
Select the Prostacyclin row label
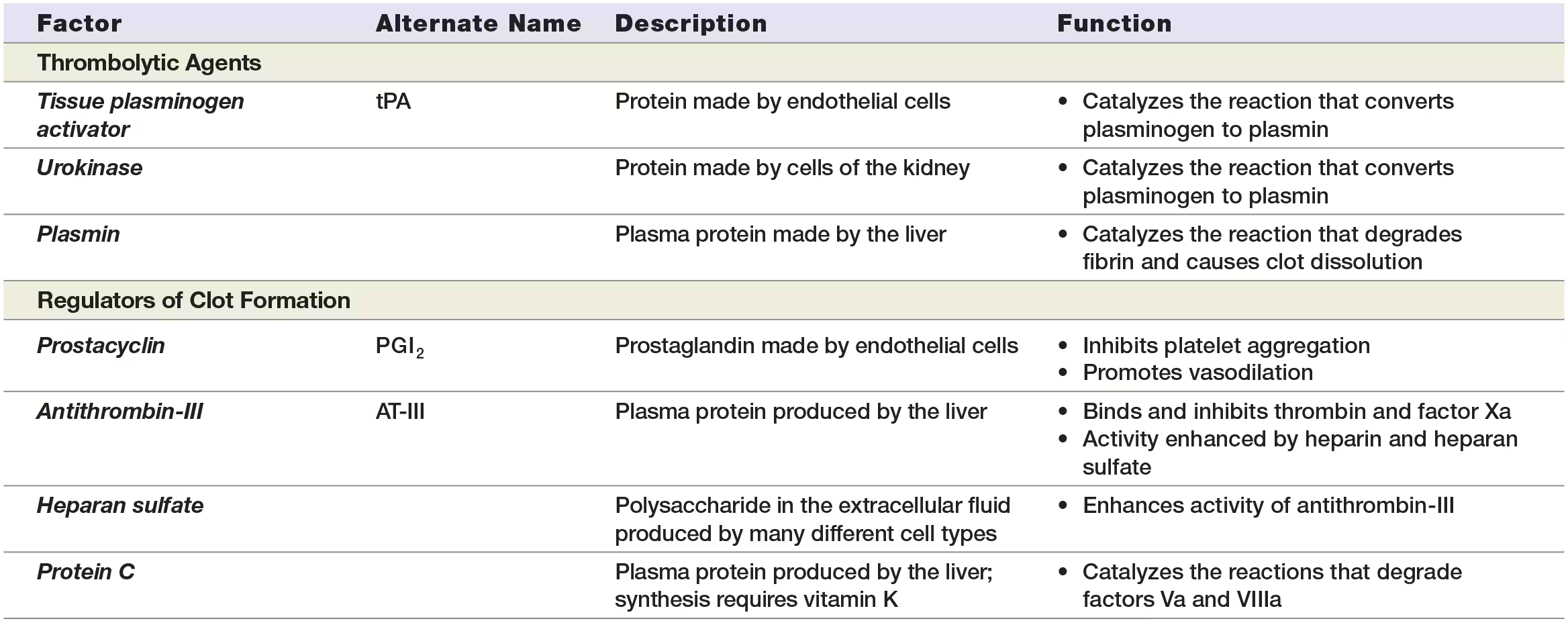101,346
